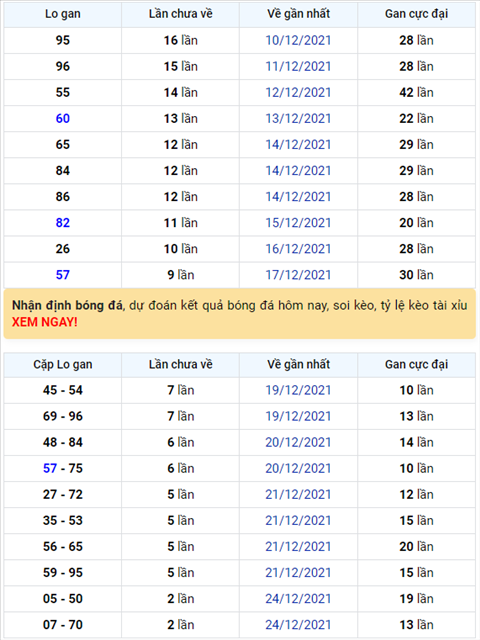
Task: Select blue lo gan number 82
Action: (x=63, y=223)
